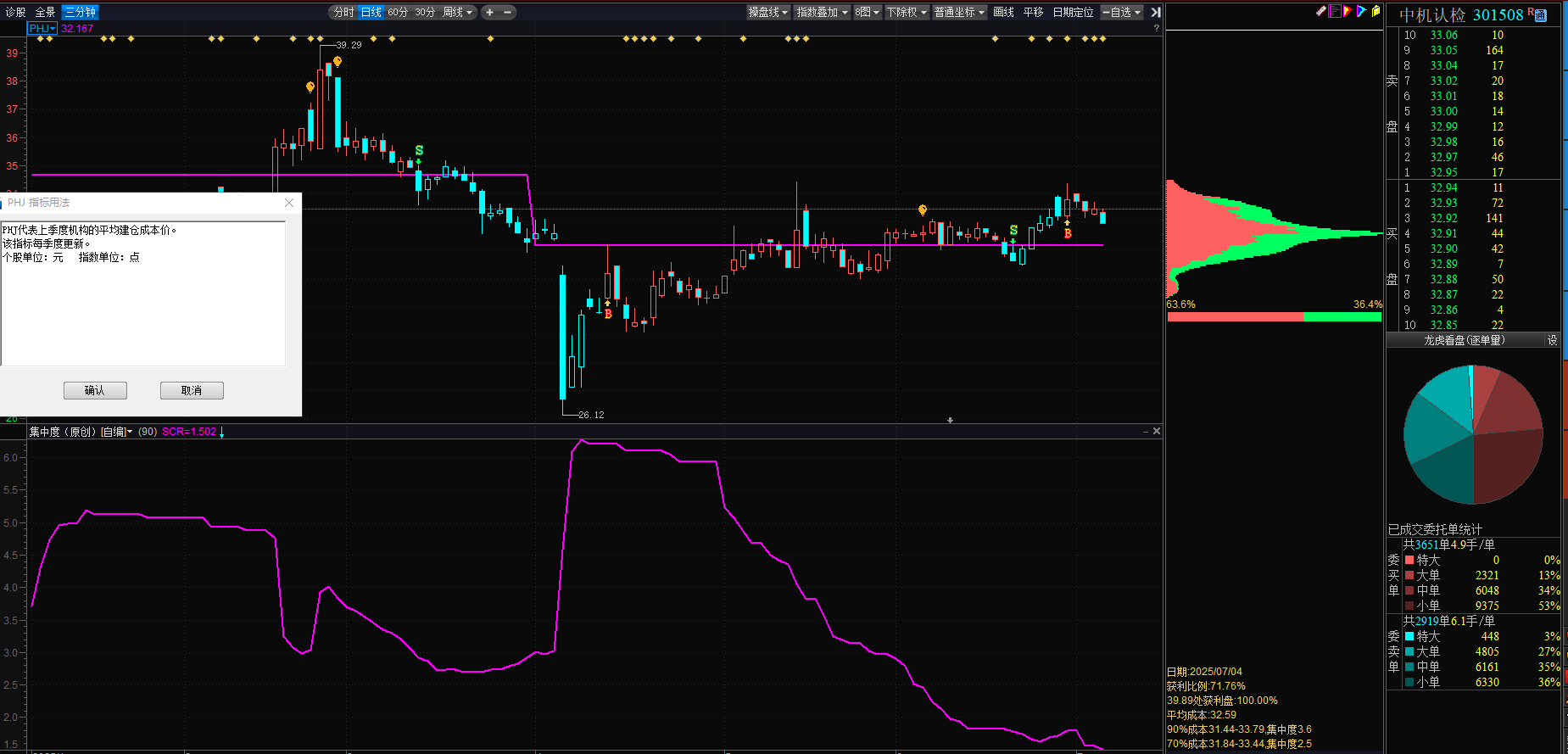Click the red-yellow flag chip icon
The width and height of the screenshot is (1568, 754).
click(1348, 11)
